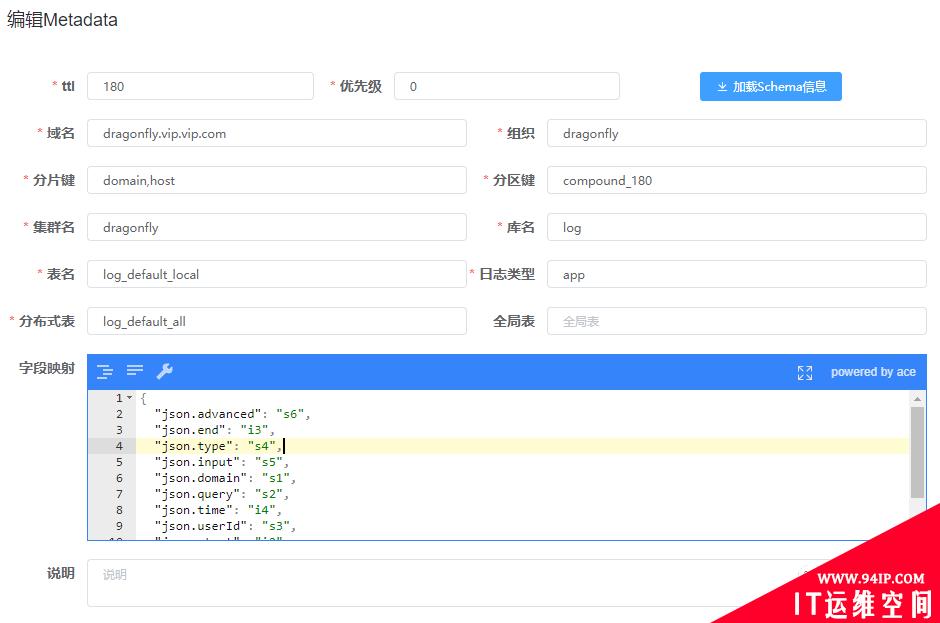
Task: Click the repair wrench icon
Action: click(165, 371)
